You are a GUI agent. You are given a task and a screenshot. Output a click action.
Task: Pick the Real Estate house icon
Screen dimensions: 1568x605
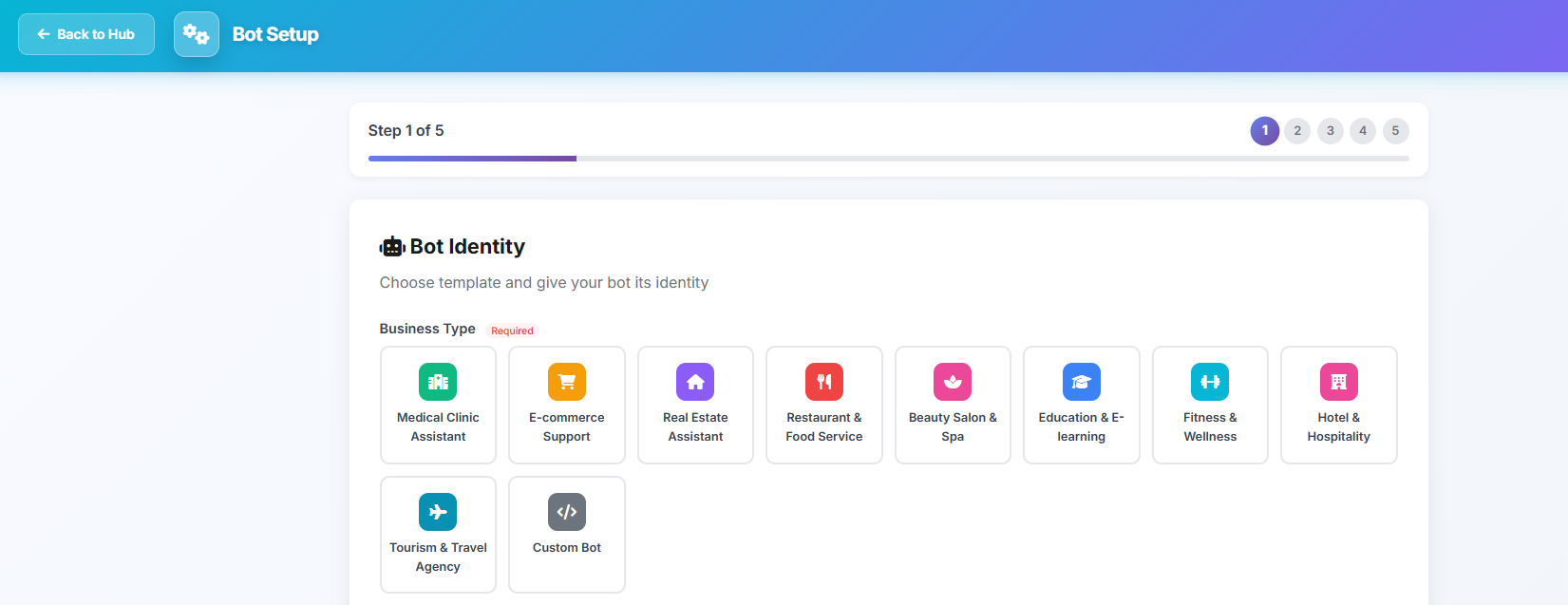click(x=695, y=382)
